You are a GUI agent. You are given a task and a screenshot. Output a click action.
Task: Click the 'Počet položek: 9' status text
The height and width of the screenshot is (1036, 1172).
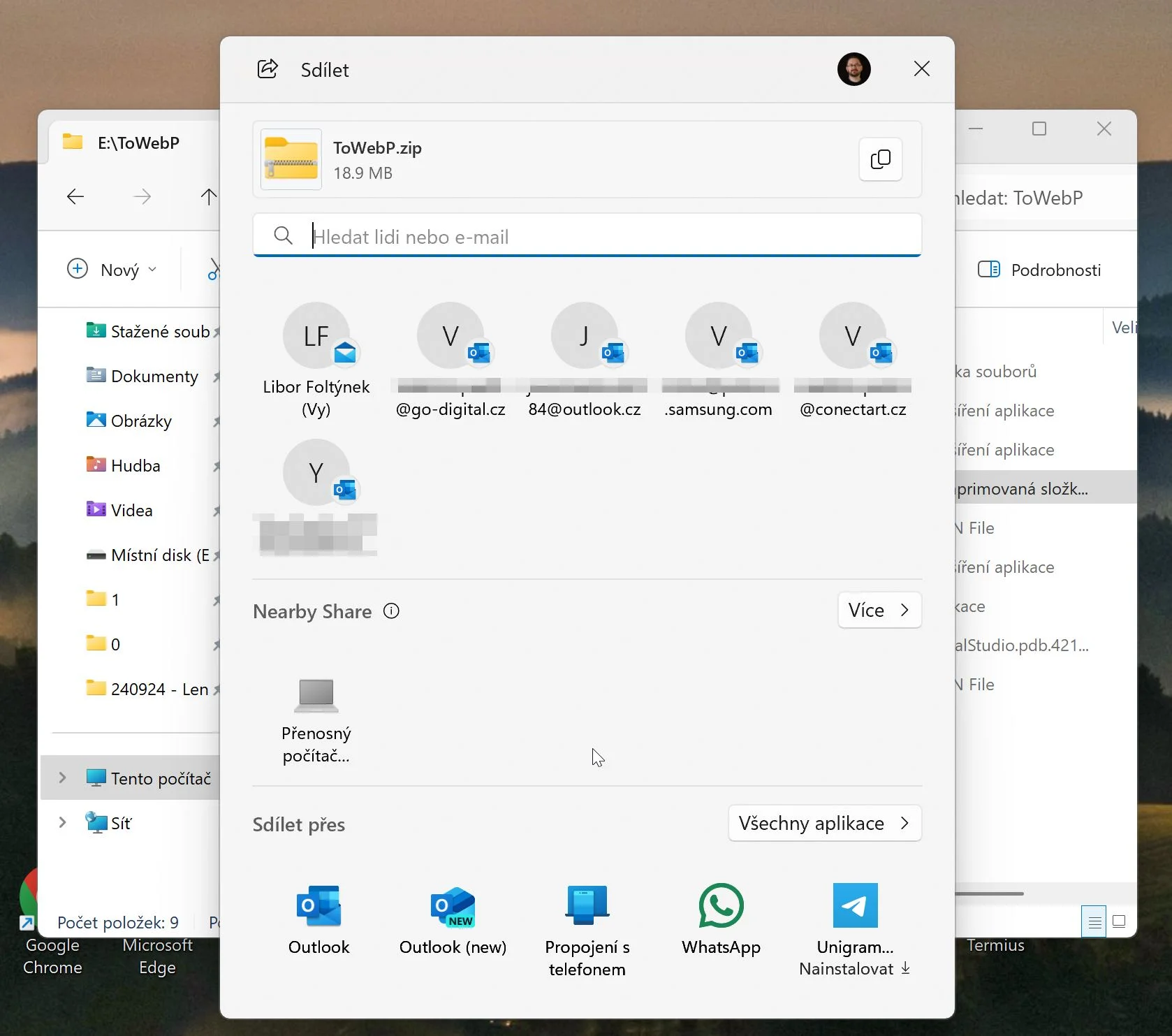(118, 922)
